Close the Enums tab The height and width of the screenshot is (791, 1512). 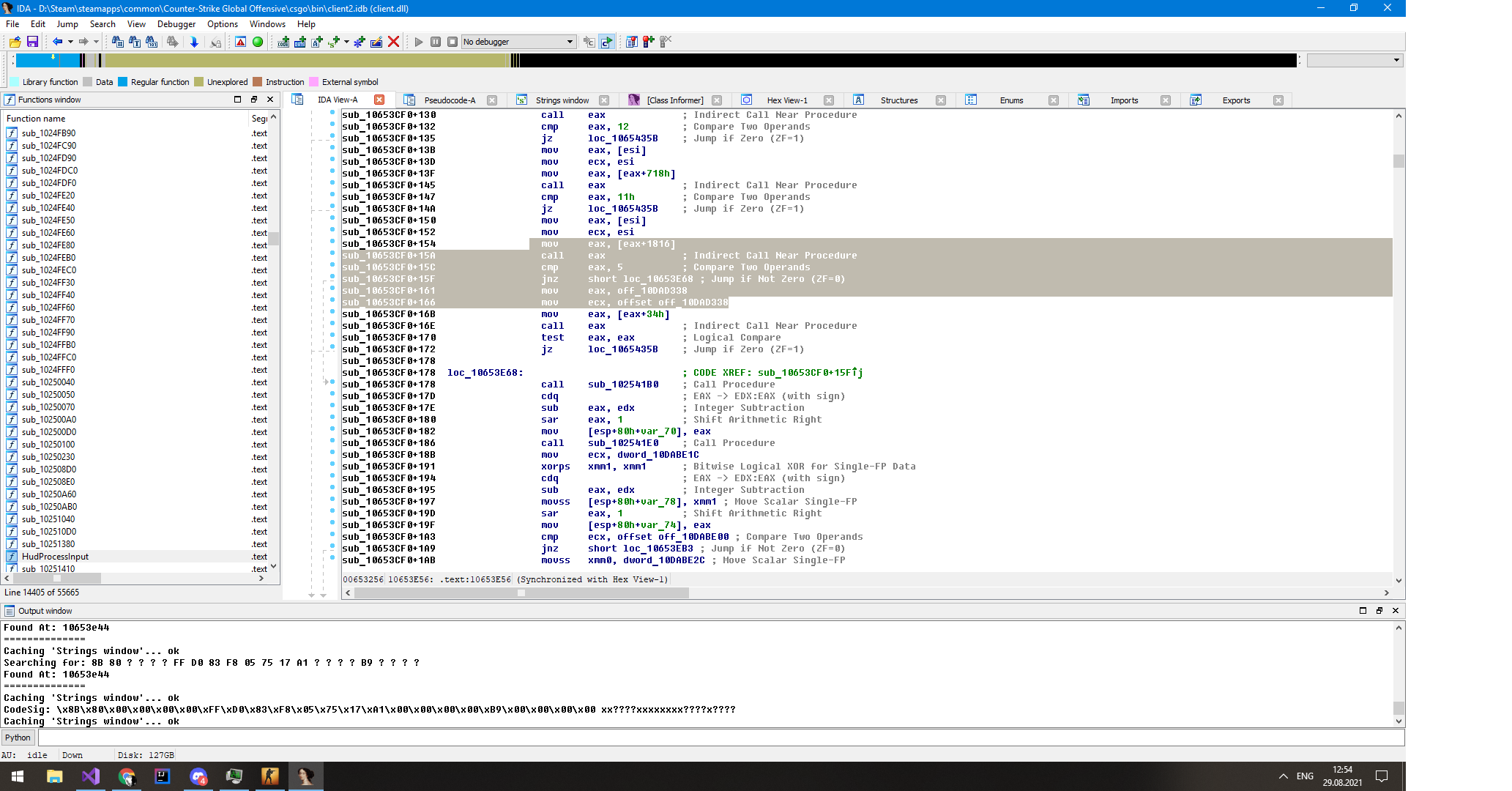click(x=1053, y=100)
